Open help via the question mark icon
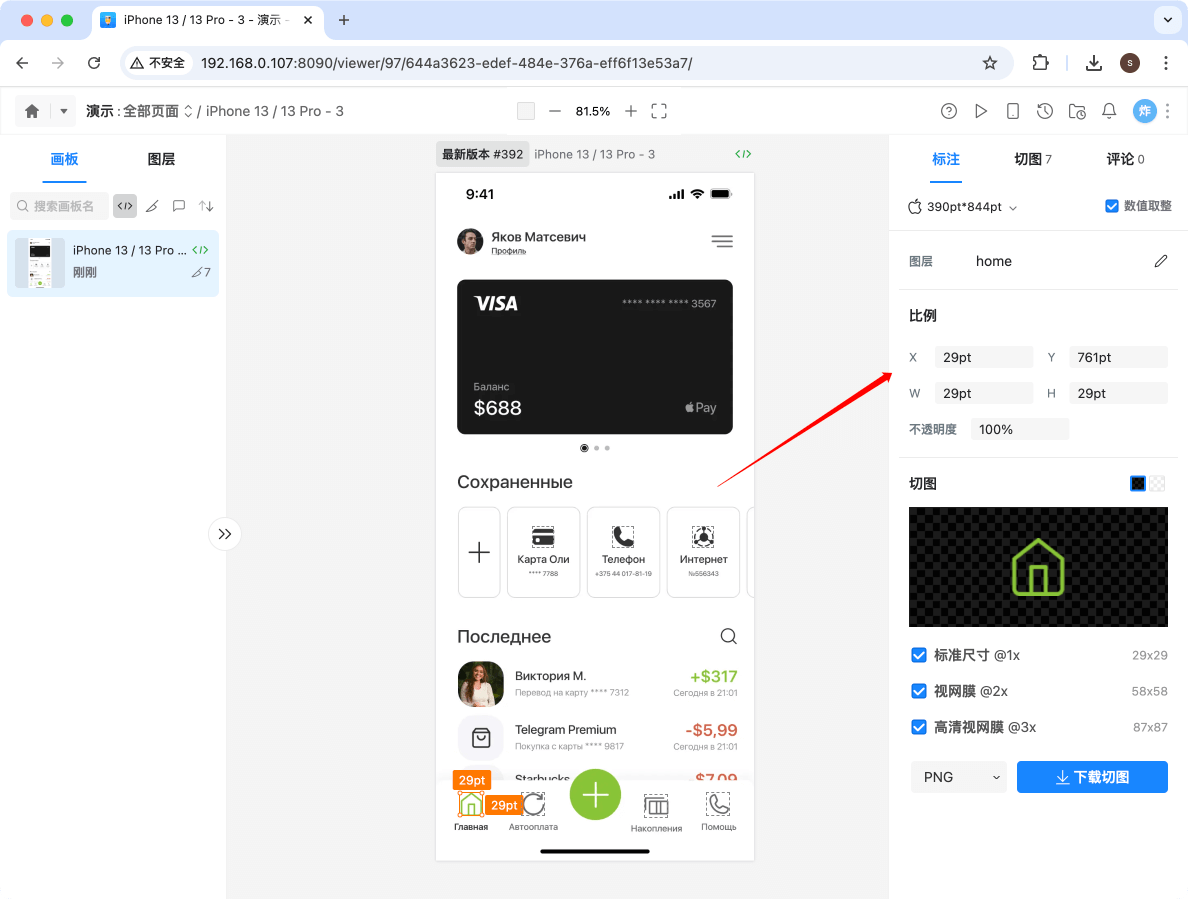Image resolution: width=1188 pixels, height=899 pixels. [x=949, y=111]
